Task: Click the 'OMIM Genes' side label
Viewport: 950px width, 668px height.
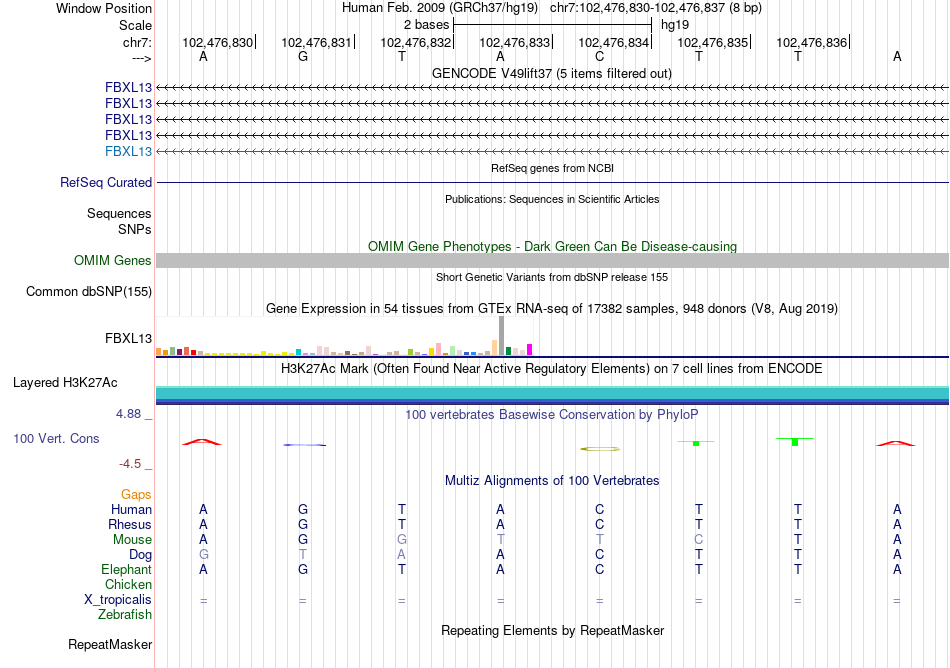Action: coord(112,260)
